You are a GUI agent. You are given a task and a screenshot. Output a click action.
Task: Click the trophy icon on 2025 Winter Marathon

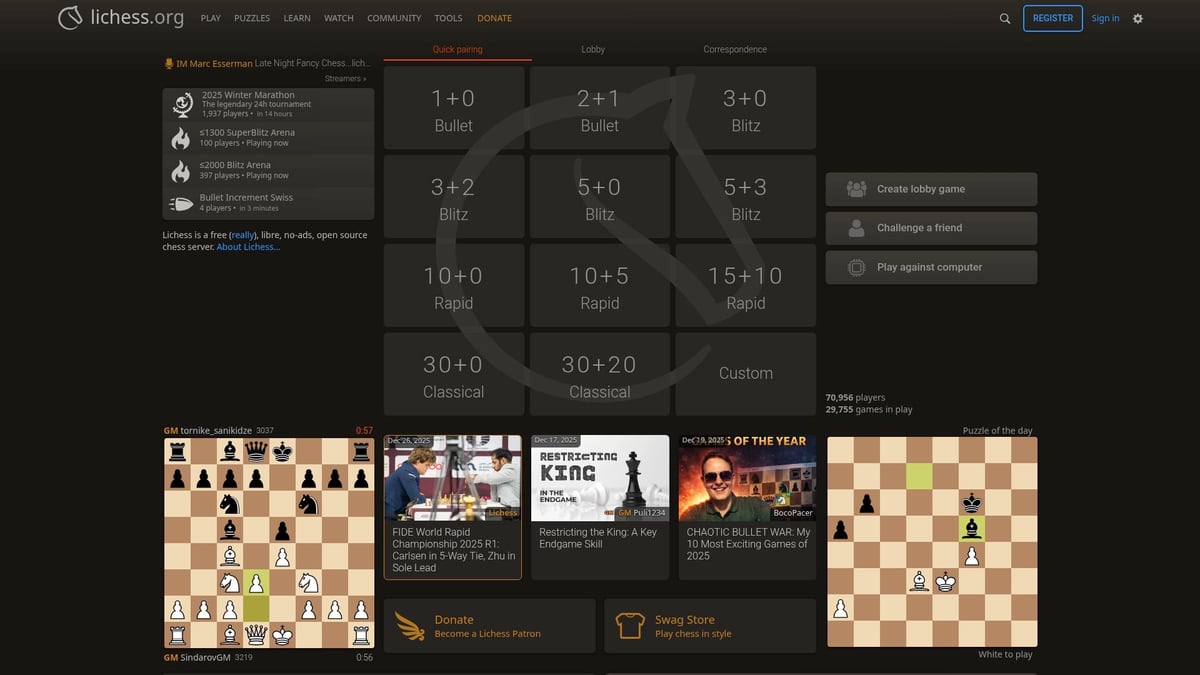(181, 103)
